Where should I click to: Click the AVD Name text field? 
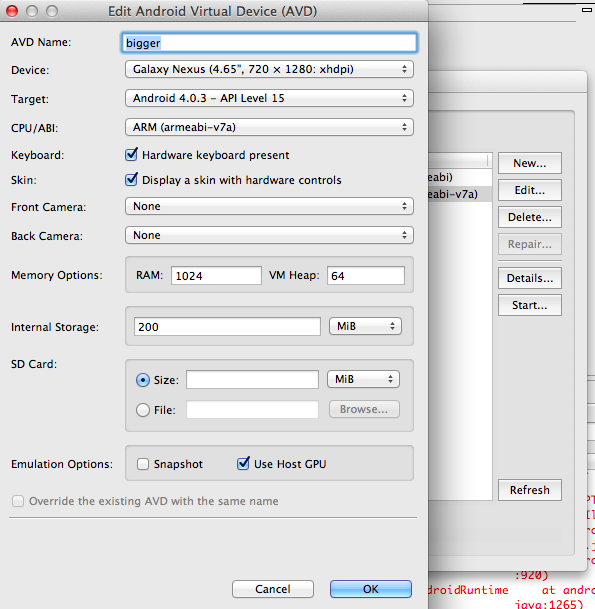click(269, 43)
